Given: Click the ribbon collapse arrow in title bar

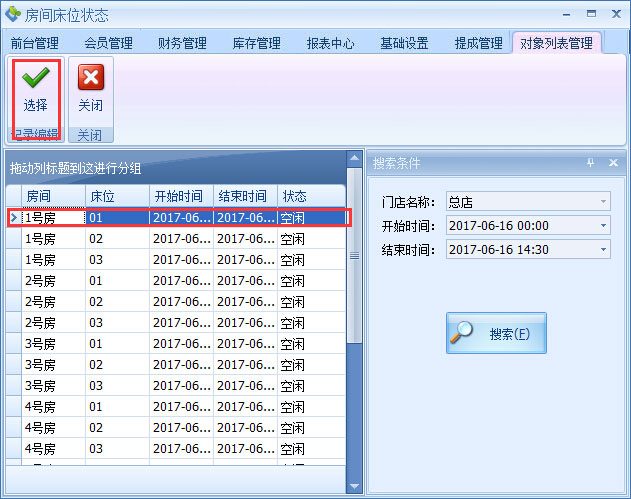Looking at the screenshot, I should [568, 15].
